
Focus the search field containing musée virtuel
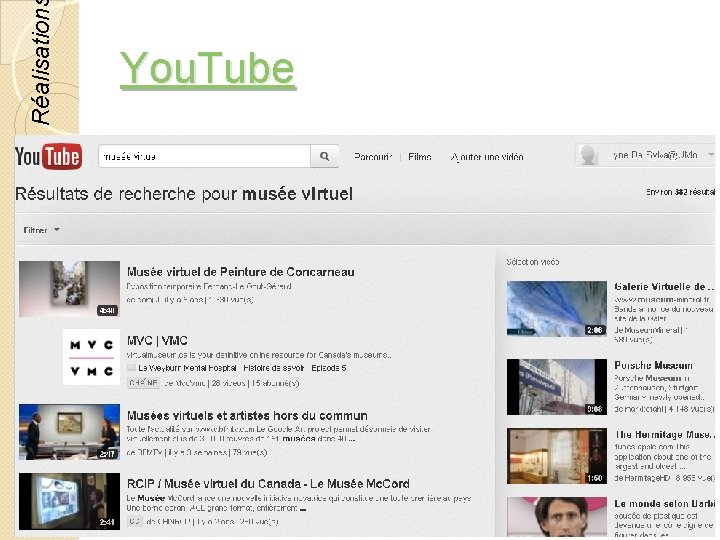click(x=204, y=157)
